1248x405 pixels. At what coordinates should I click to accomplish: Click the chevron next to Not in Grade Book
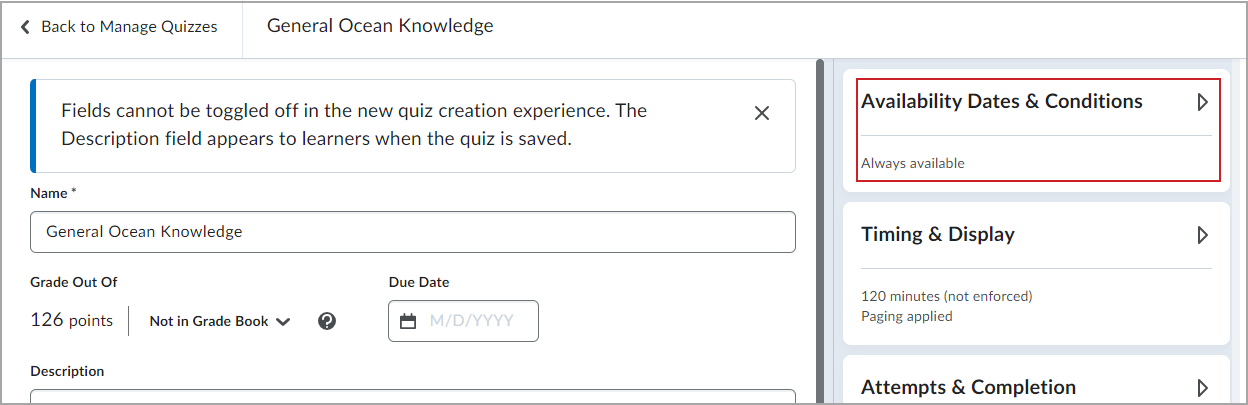pos(283,322)
